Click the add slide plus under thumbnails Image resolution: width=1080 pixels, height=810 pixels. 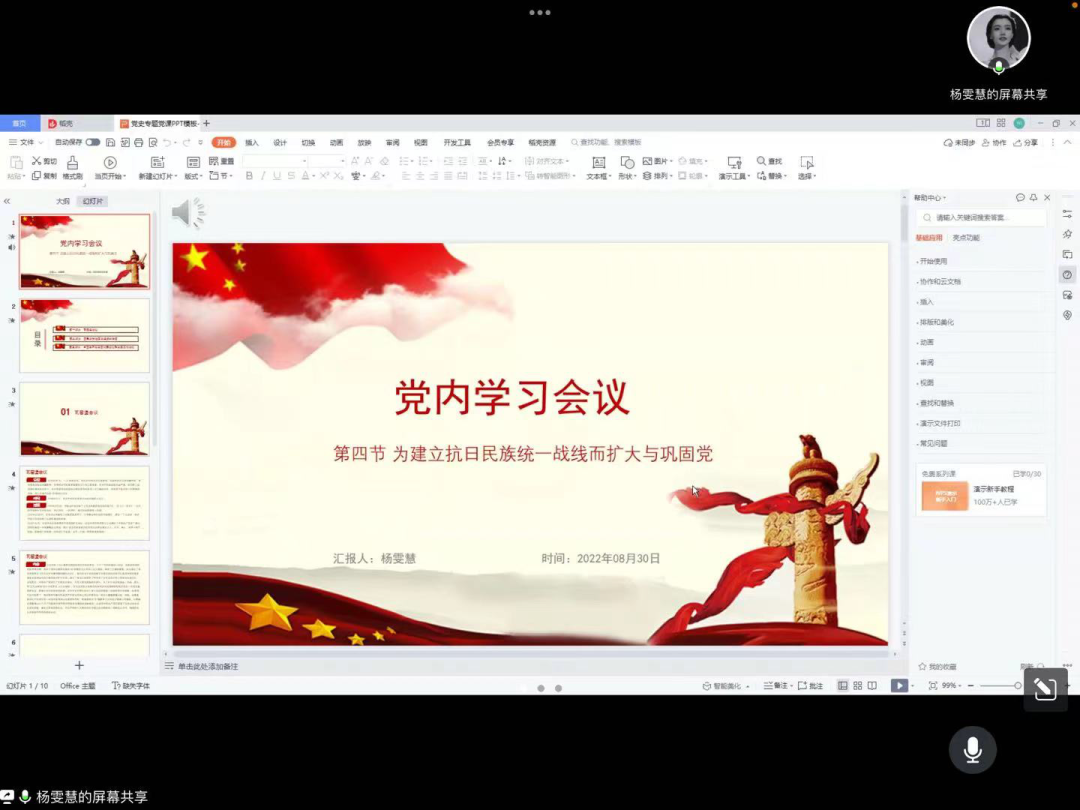point(79,665)
